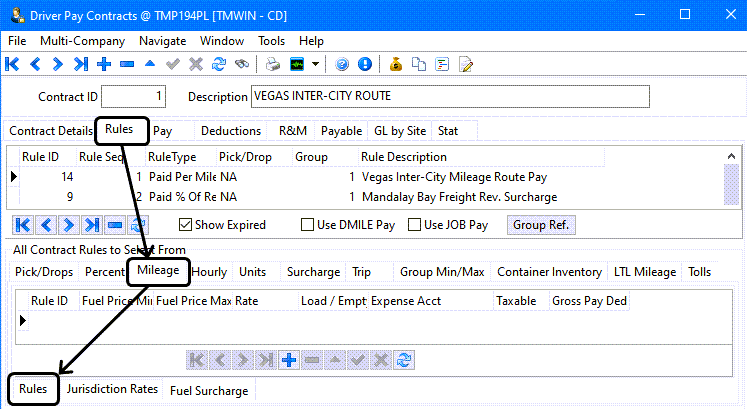Uncheck the Show Expired checkbox

click(x=185, y=225)
